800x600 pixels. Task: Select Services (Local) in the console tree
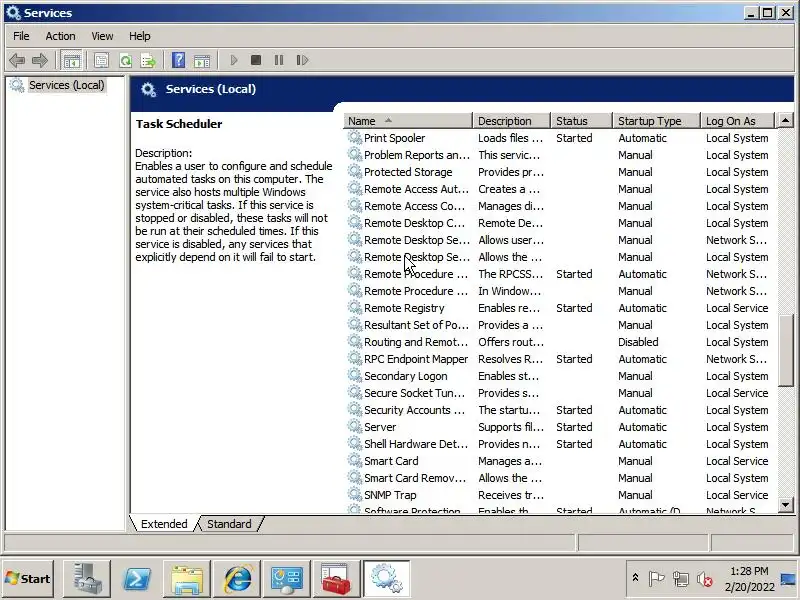[66, 85]
